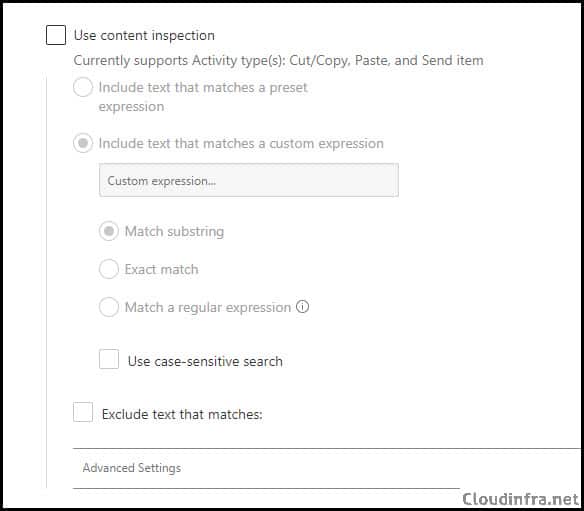Expand the Advanced Settings section

pos(266,468)
